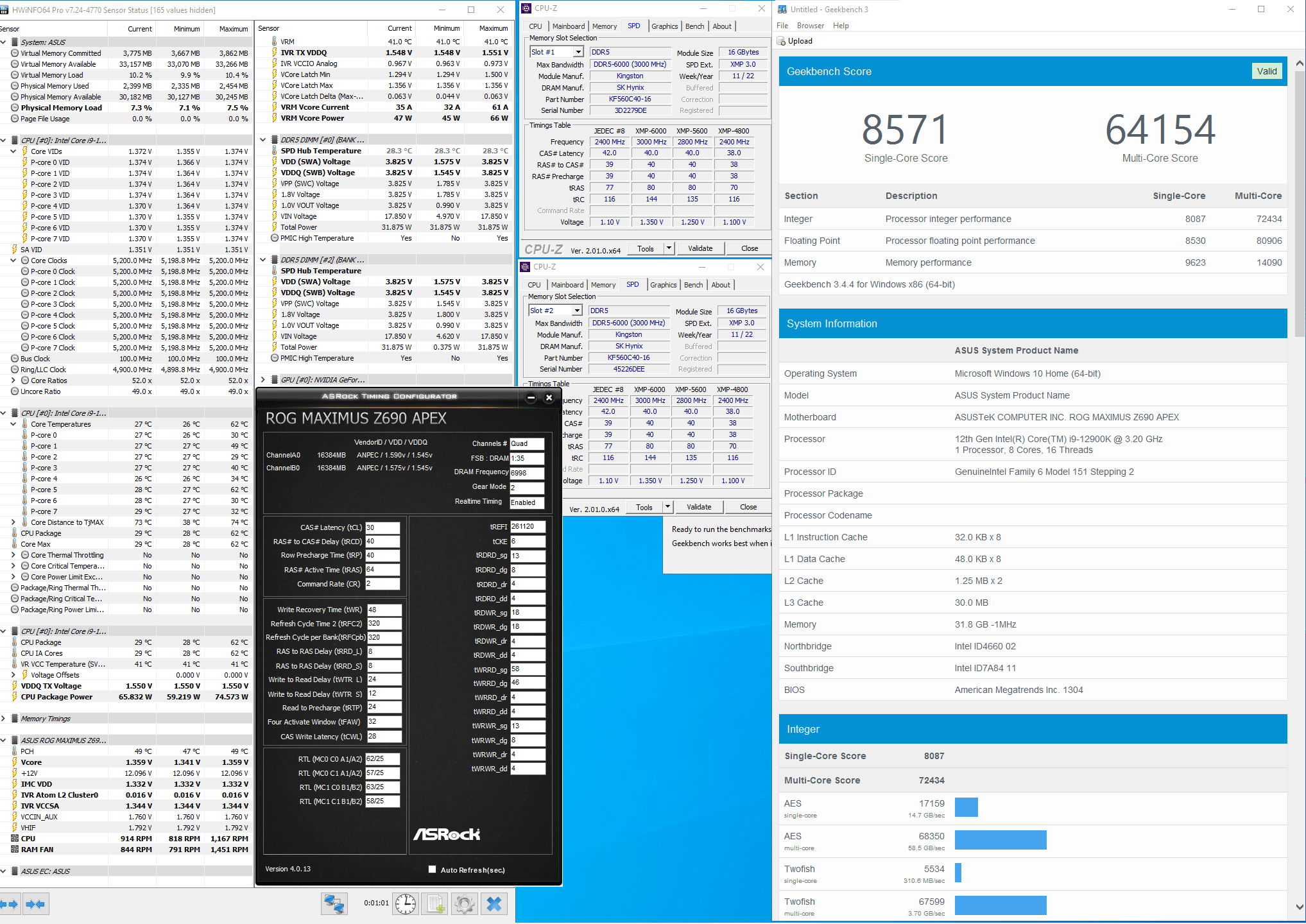The image size is (1306, 924).
Task: Click CPU Package Power lightning icon
Action: pyautogui.click(x=14, y=697)
